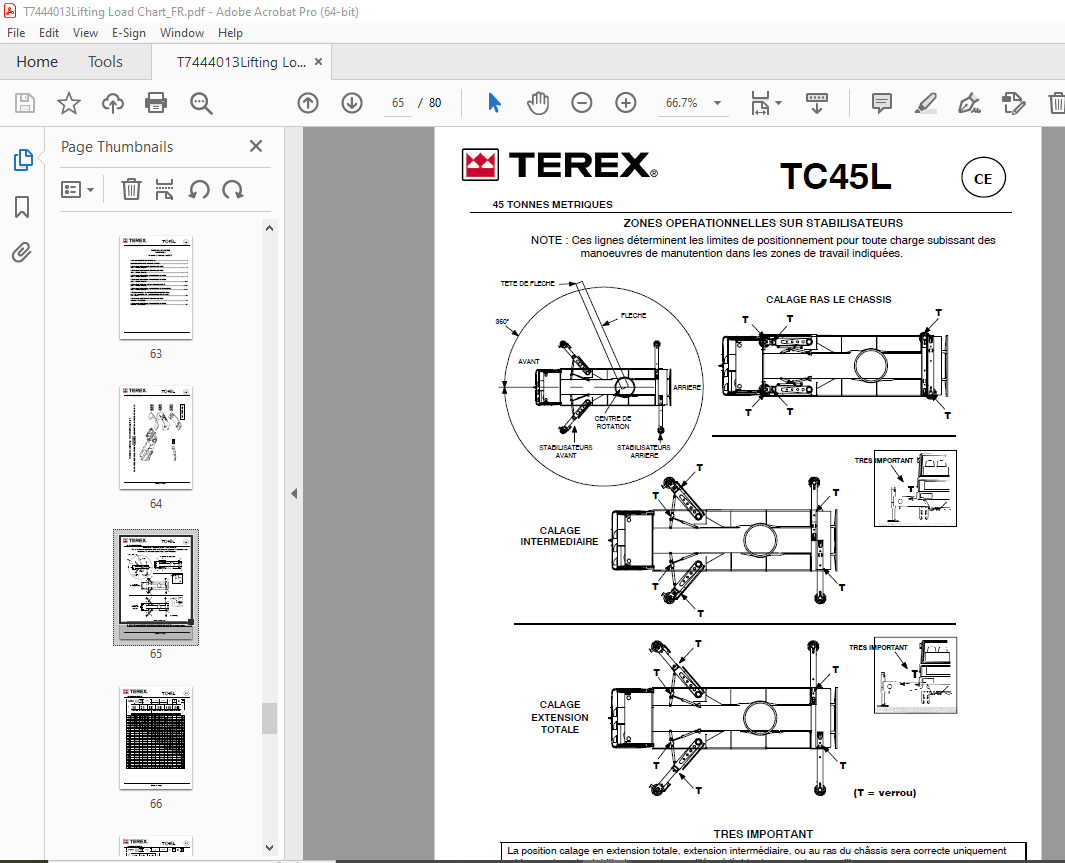Click 'CALAGE INTERMEDIAIRE' label in document
Image resolution: width=1065 pixels, height=863 pixels.
[x=559, y=536]
